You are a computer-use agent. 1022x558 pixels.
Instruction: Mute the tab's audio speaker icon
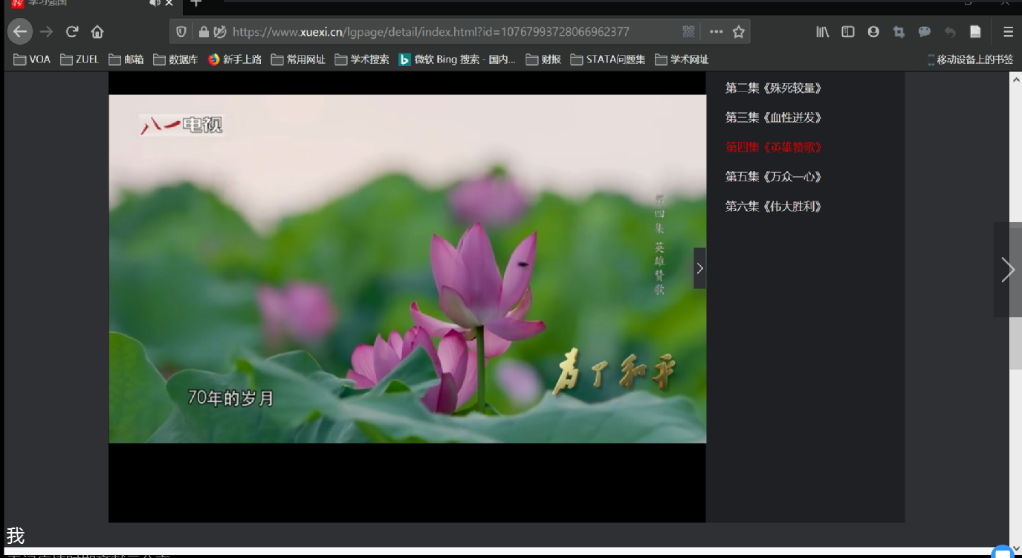tap(154, 4)
